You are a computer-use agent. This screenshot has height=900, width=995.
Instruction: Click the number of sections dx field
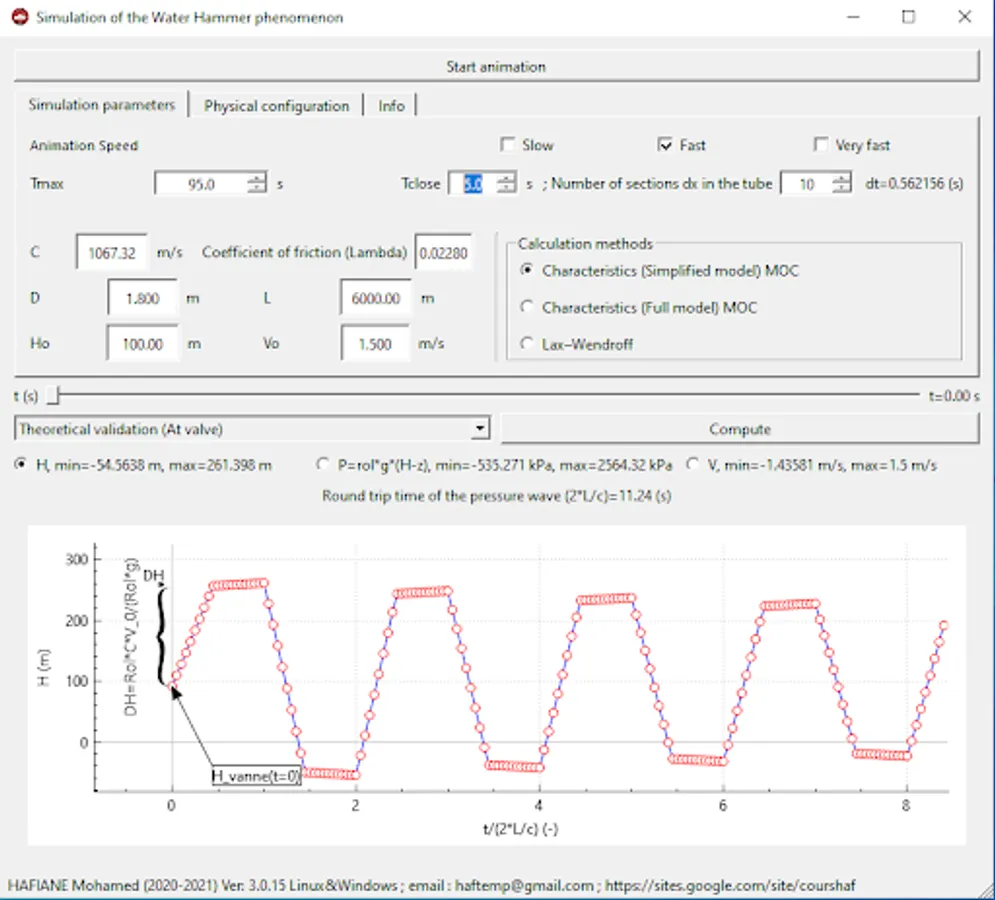(x=806, y=184)
